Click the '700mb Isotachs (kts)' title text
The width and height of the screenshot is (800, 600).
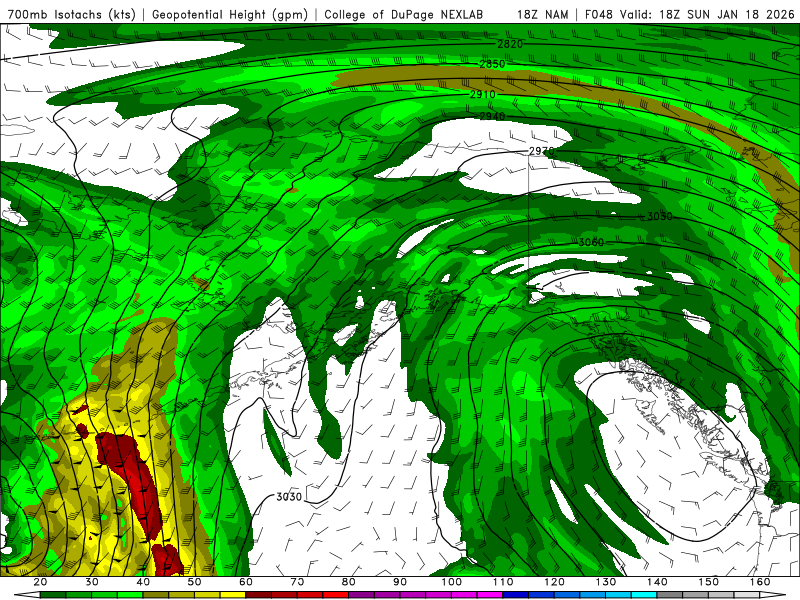(x=71, y=15)
